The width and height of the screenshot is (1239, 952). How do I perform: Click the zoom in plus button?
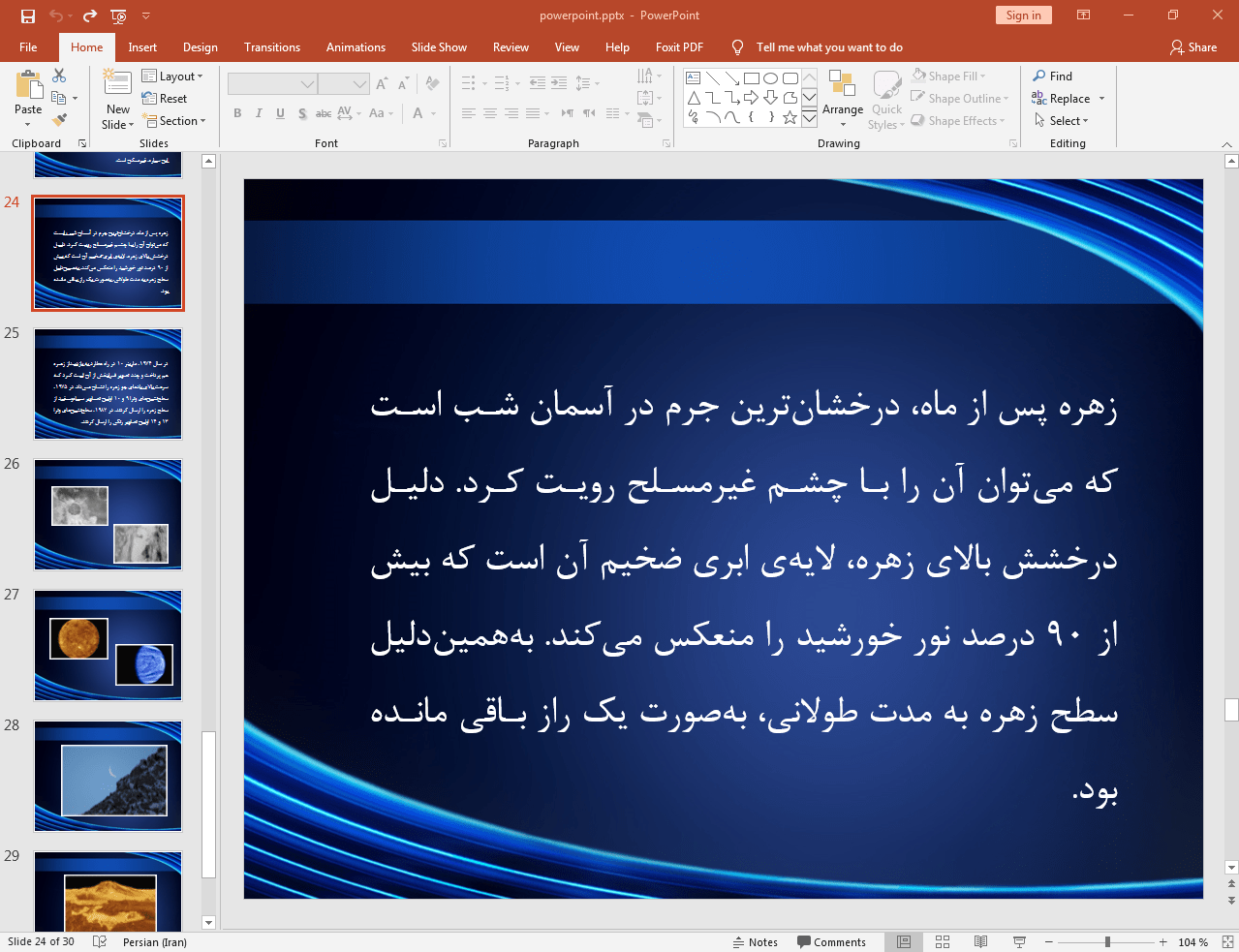1163,942
